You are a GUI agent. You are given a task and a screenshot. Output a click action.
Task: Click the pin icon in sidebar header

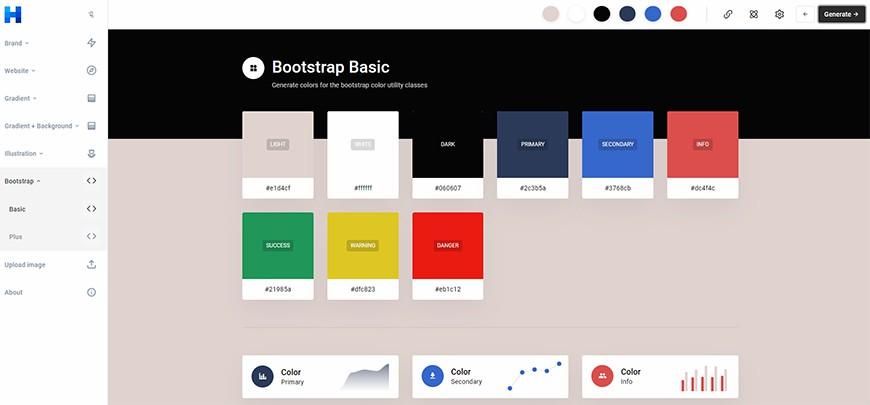click(x=92, y=15)
